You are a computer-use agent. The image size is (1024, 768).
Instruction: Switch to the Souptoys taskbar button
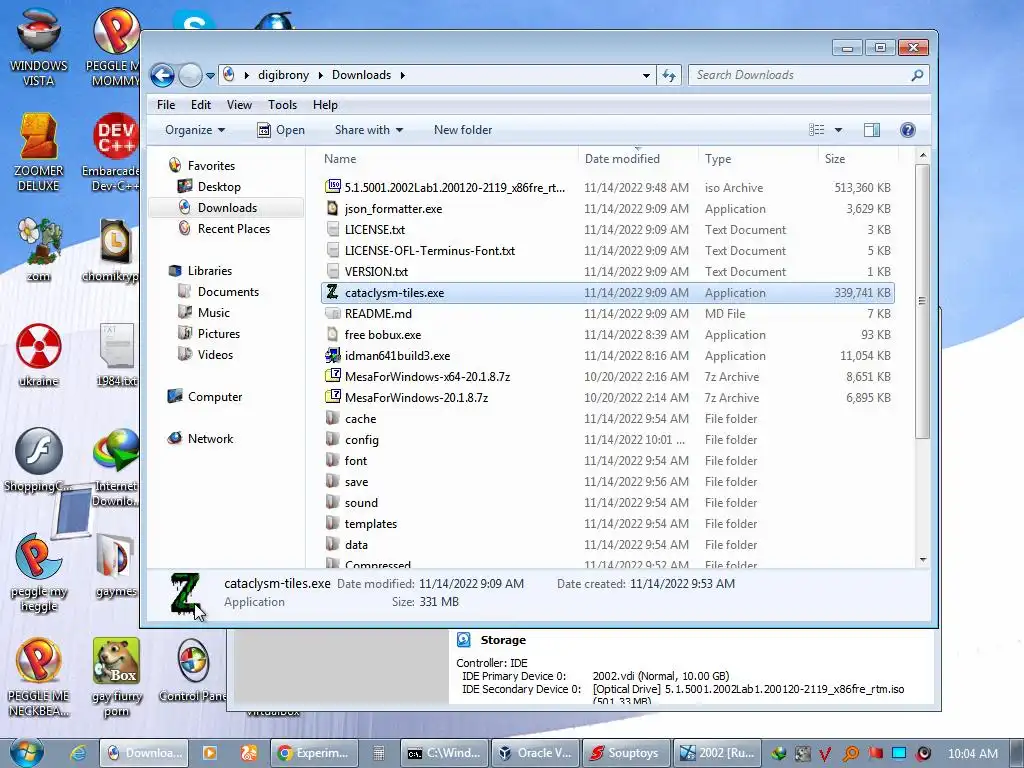tap(626, 754)
